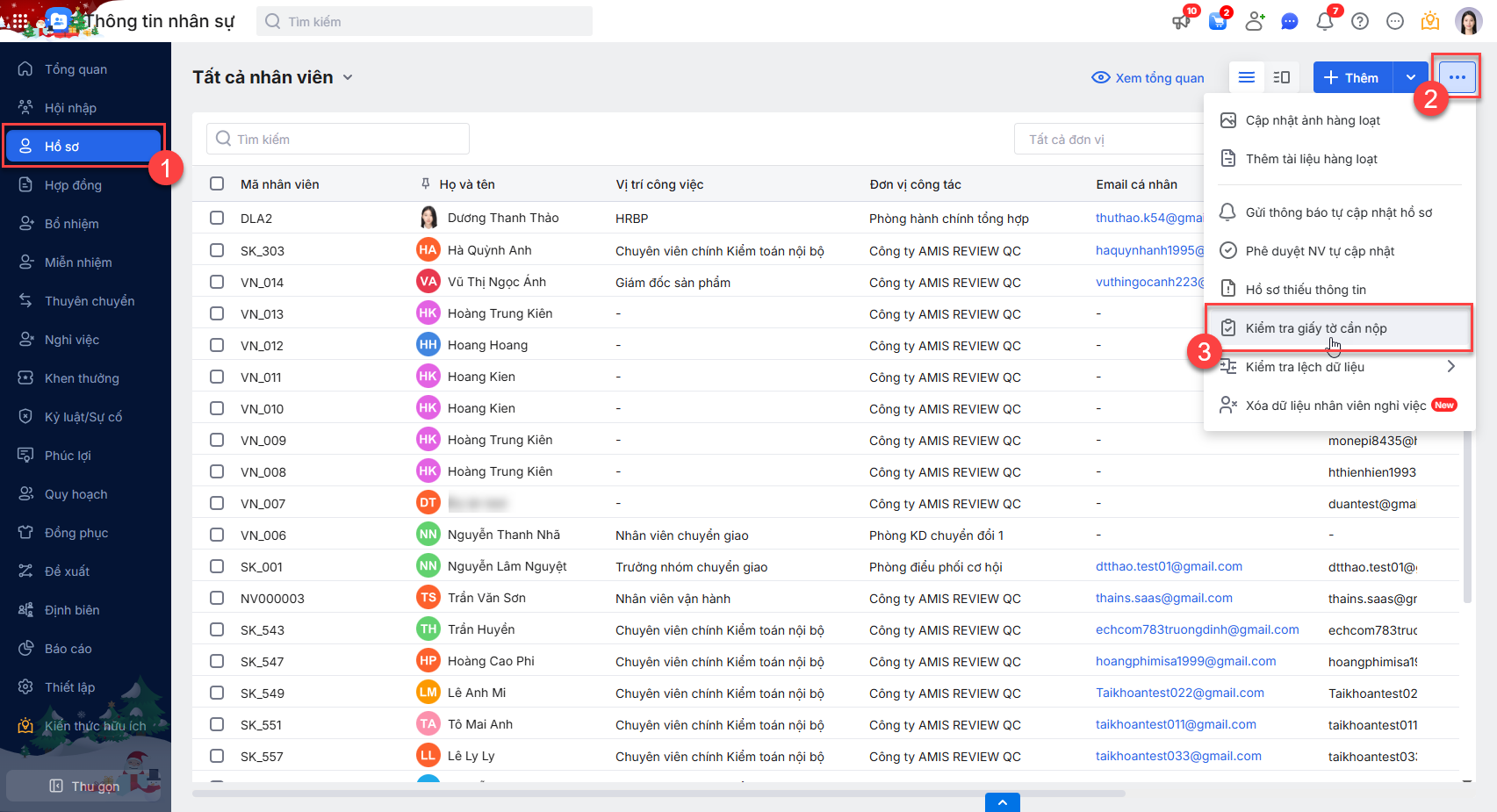Tick the select-all checkbox in table header

coord(217,183)
